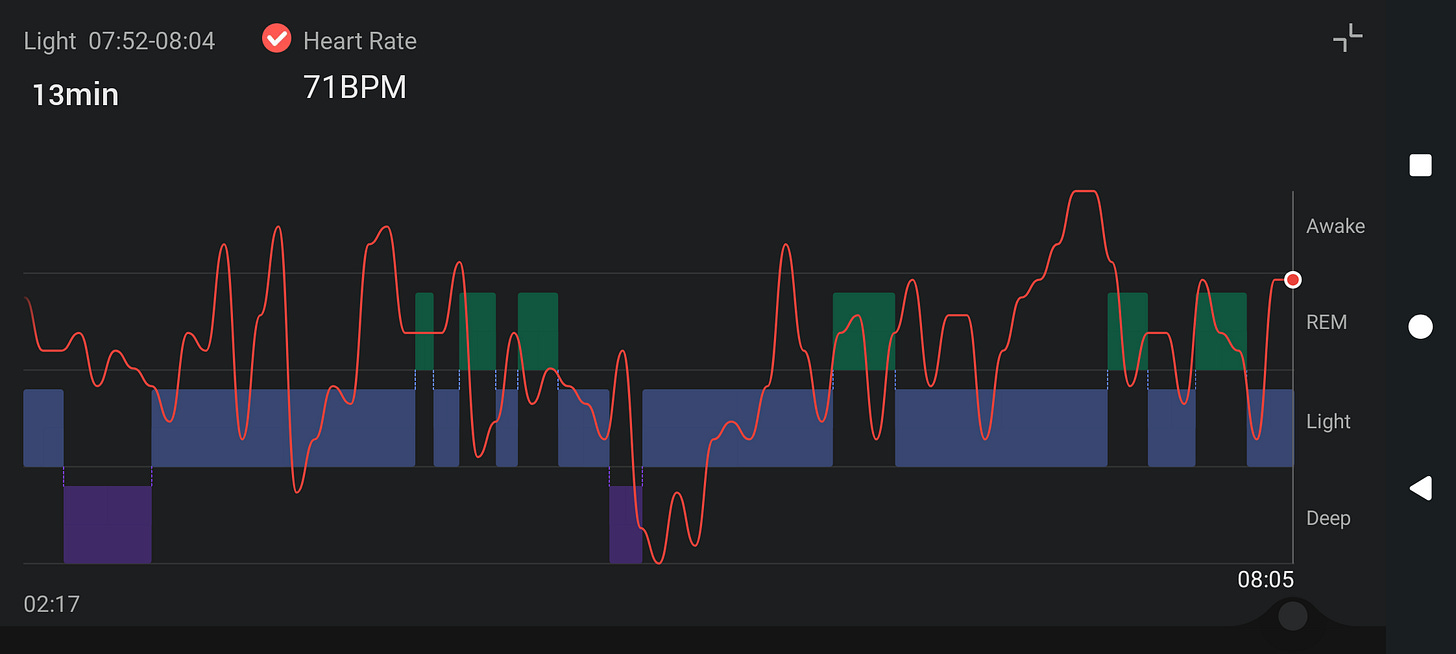The width and height of the screenshot is (1456, 654).
Task: Click the 02:17 start time label
Action: point(52,604)
